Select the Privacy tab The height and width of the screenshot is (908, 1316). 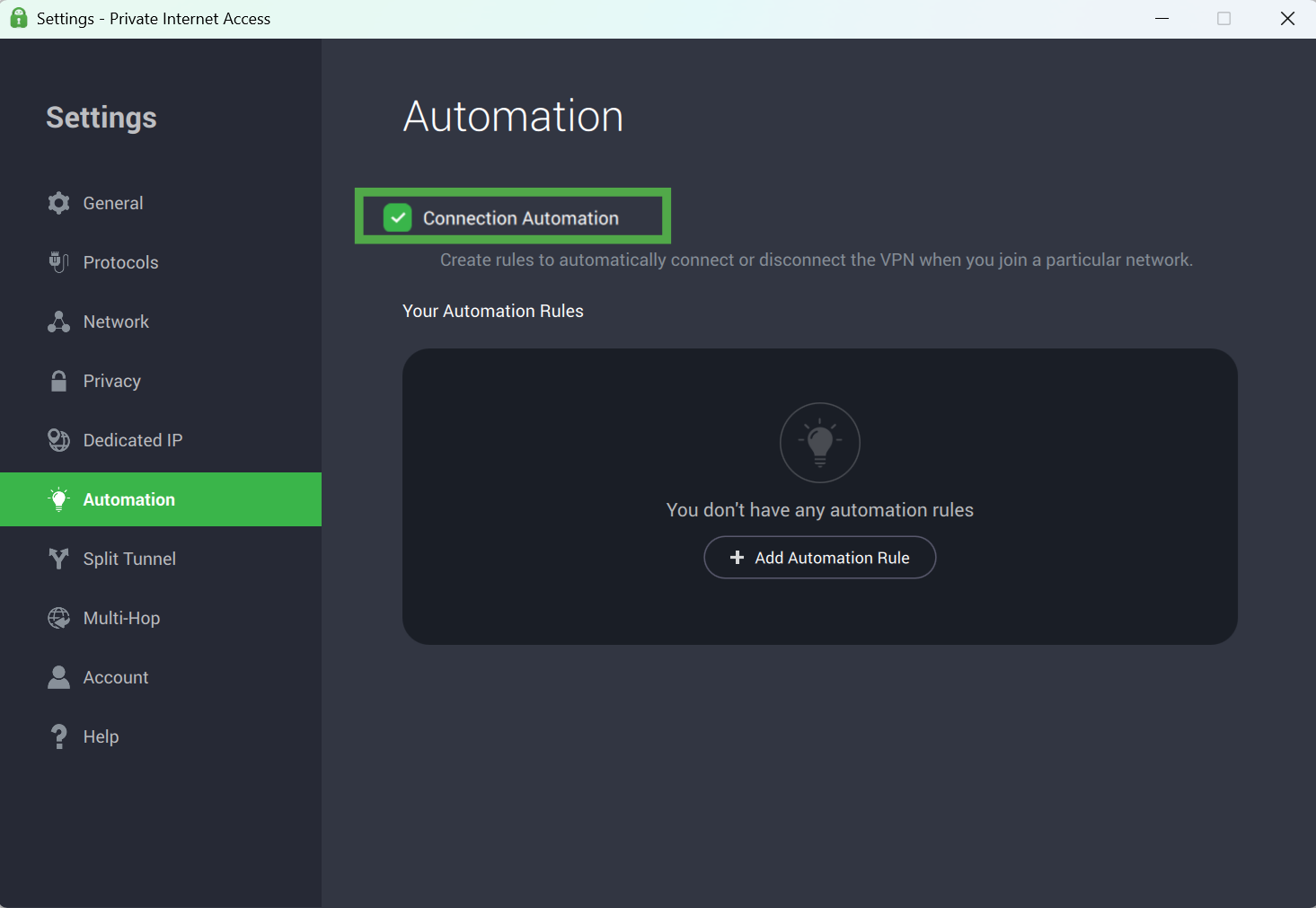click(161, 381)
